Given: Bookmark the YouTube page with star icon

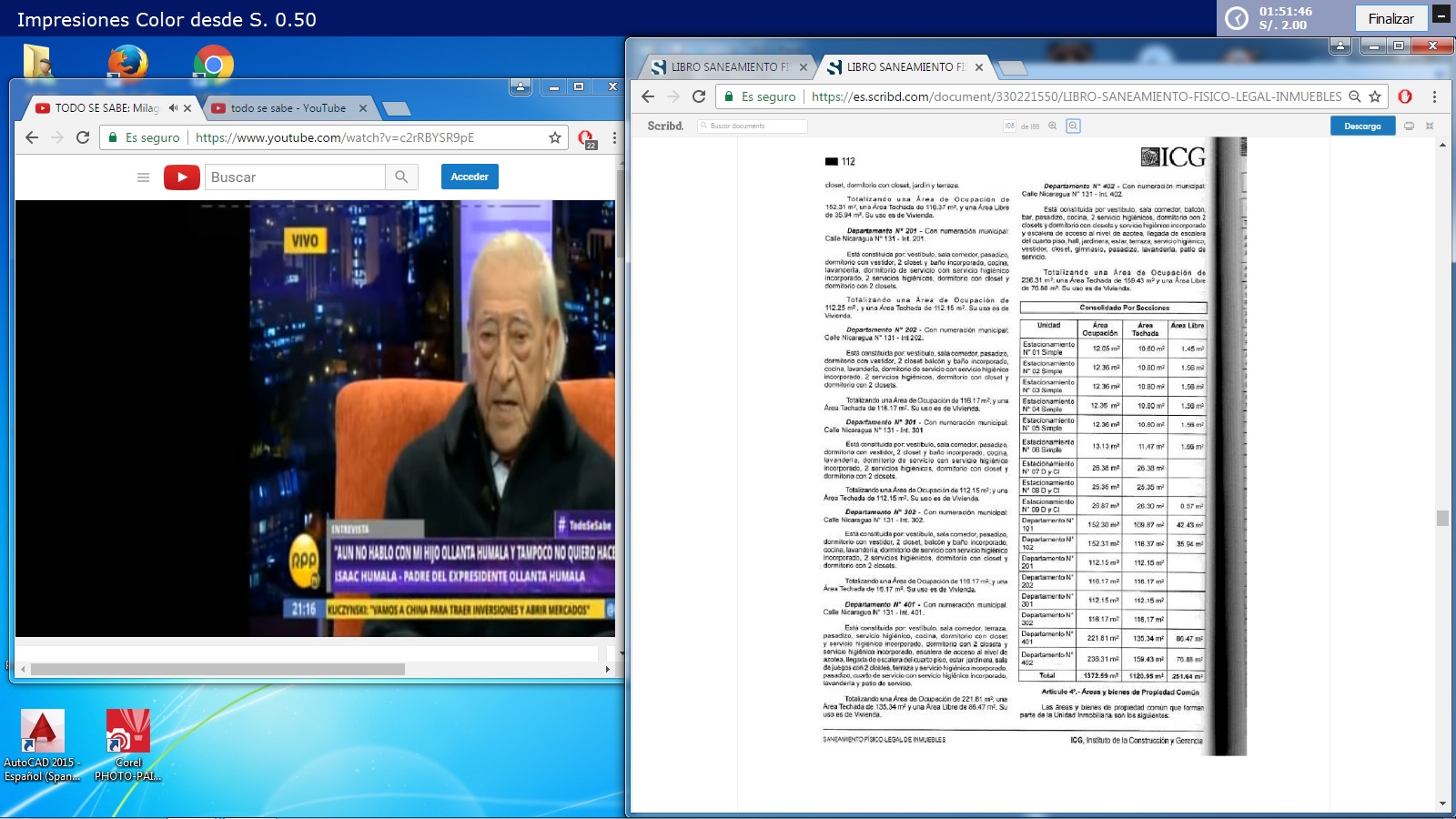Looking at the screenshot, I should tap(554, 137).
